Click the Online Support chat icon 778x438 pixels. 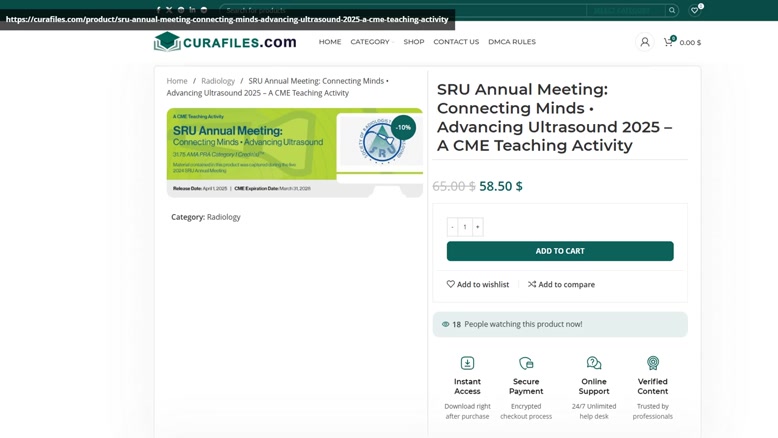coord(594,363)
